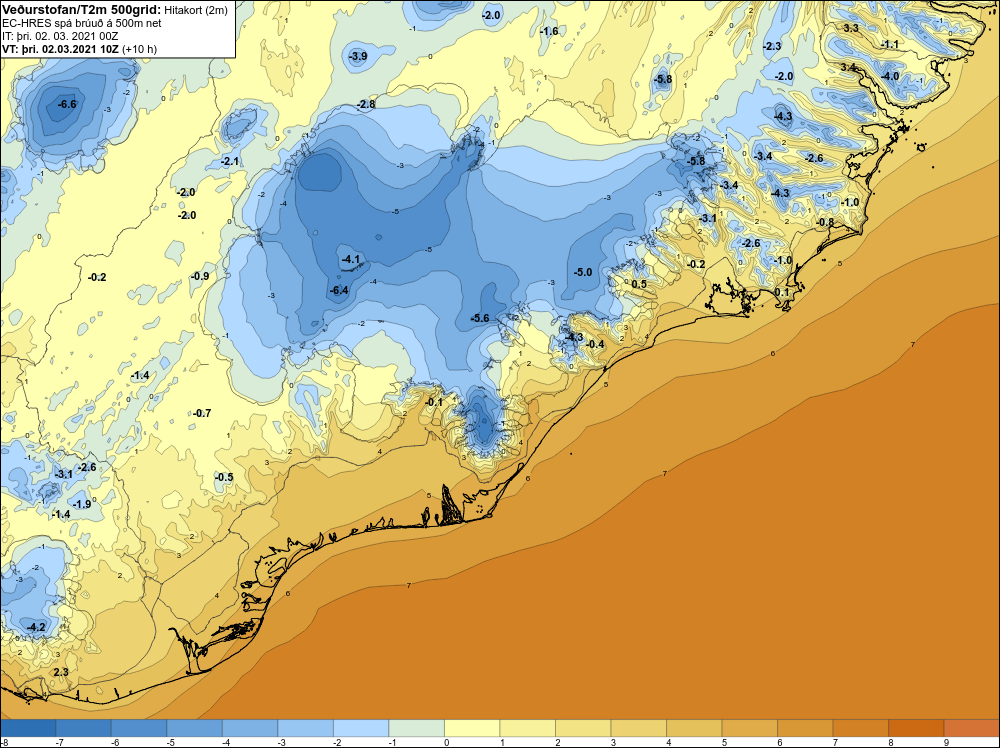Image resolution: width=1000 pixels, height=748 pixels.
Task: Select the -4.0 temperature value
Action: point(890,76)
